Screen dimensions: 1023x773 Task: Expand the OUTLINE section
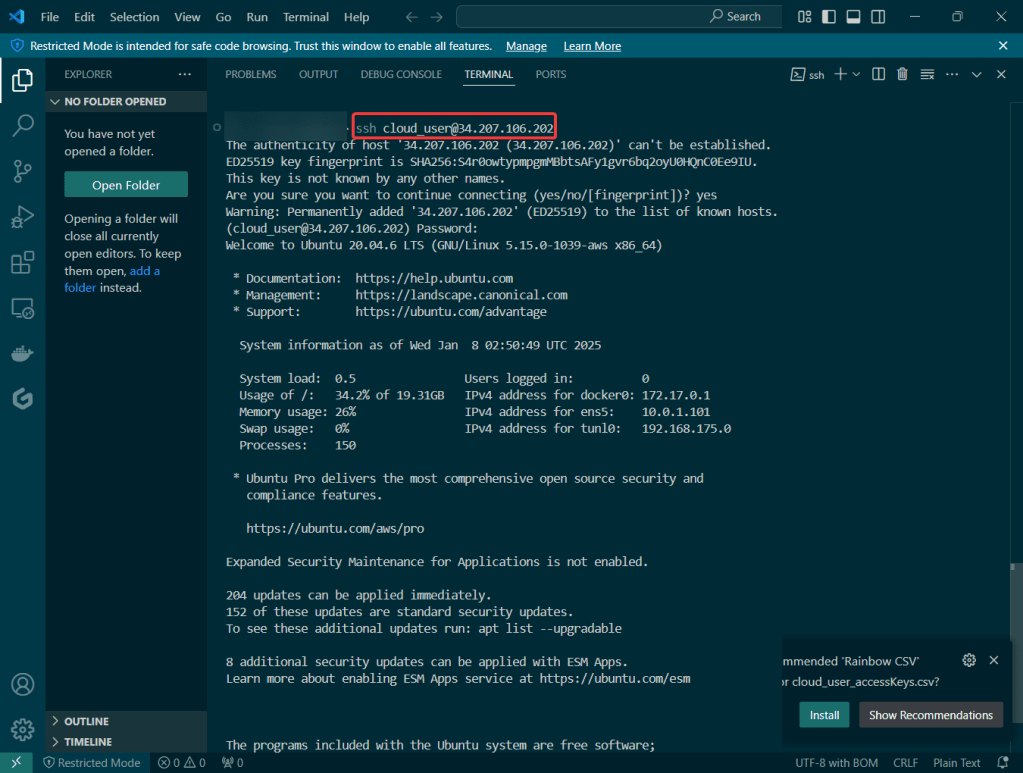pos(86,721)
